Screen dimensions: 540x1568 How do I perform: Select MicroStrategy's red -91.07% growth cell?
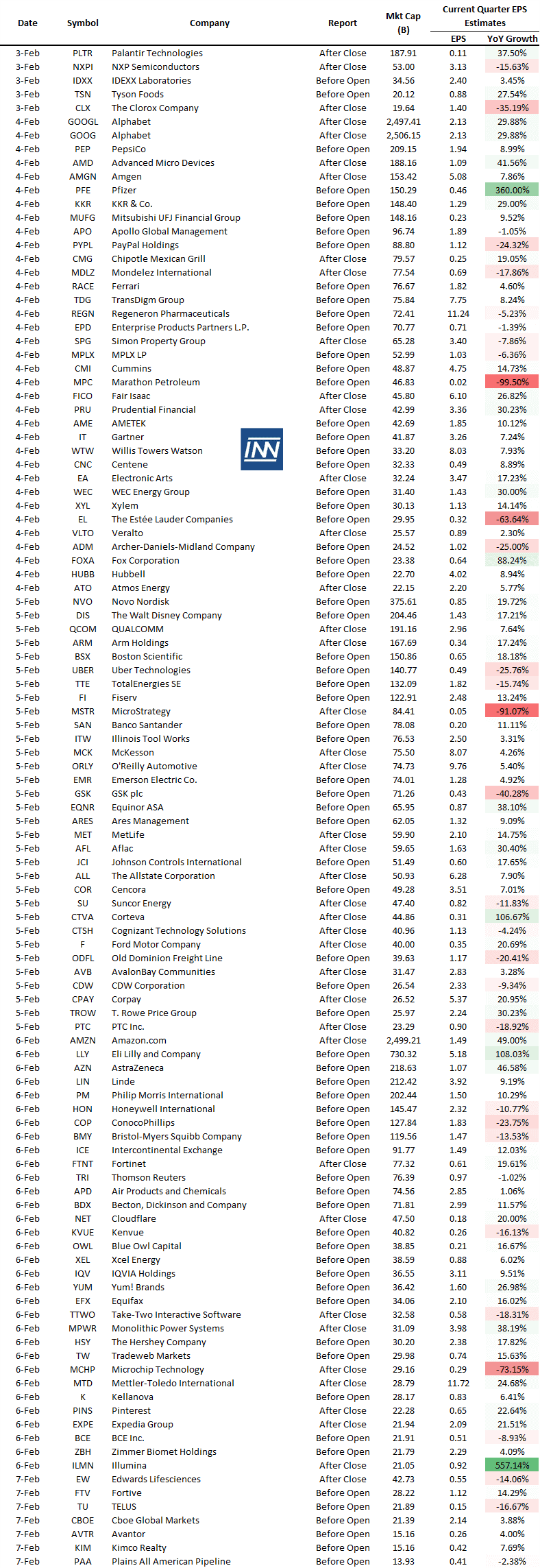[x=512, y=711]
